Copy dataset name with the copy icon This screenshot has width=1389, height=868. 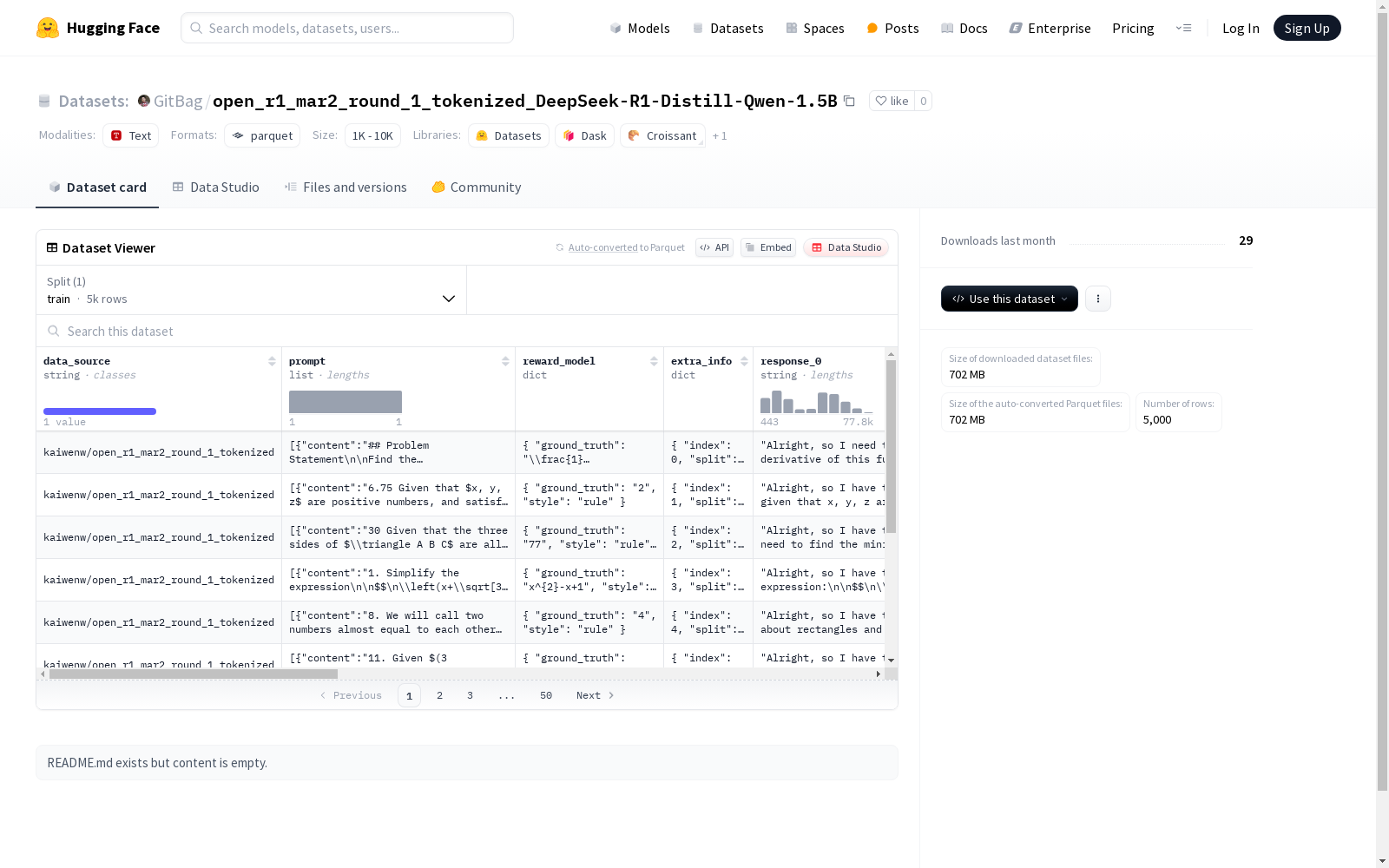click(x=849, y=101)
